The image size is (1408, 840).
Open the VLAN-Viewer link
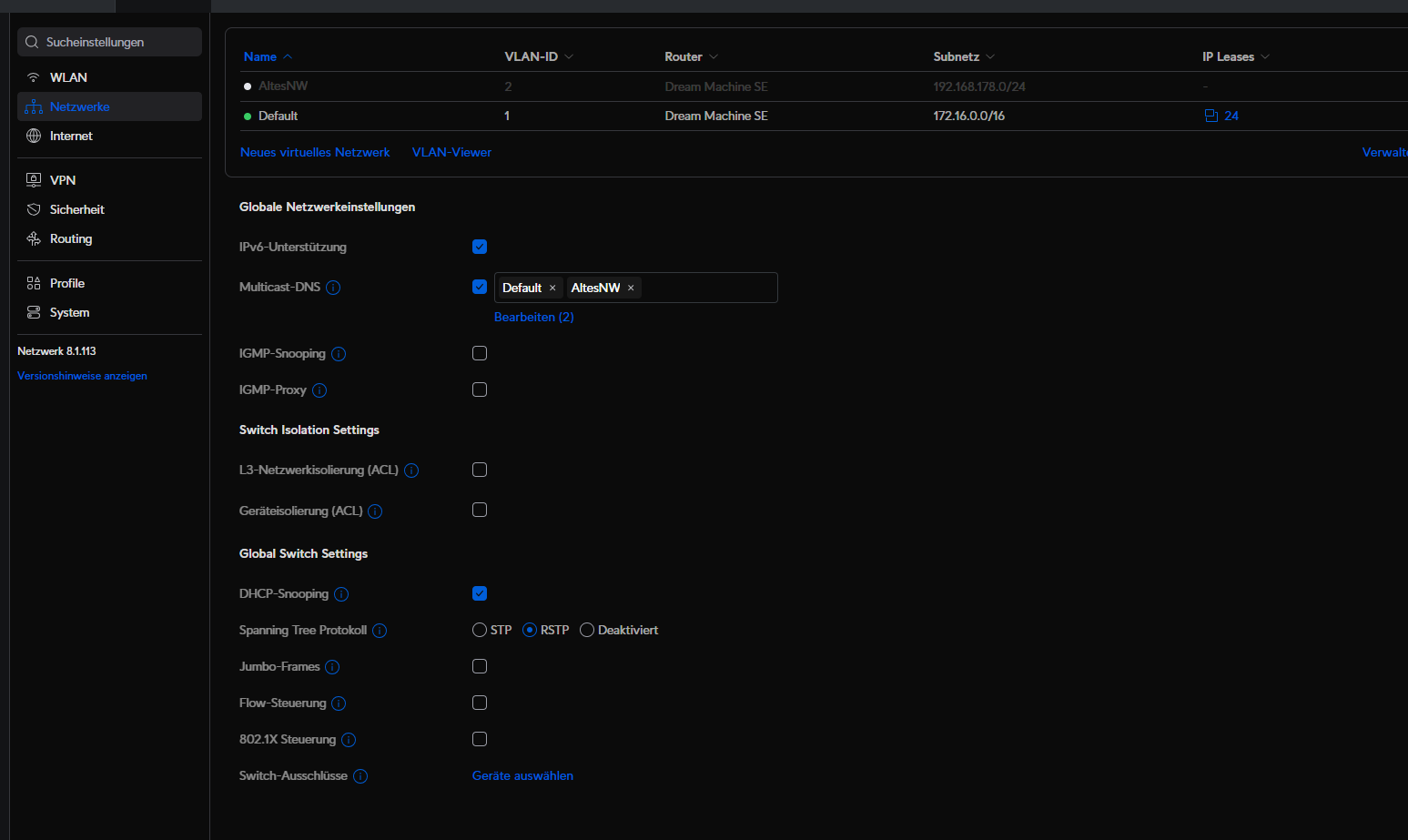(451, 152)
